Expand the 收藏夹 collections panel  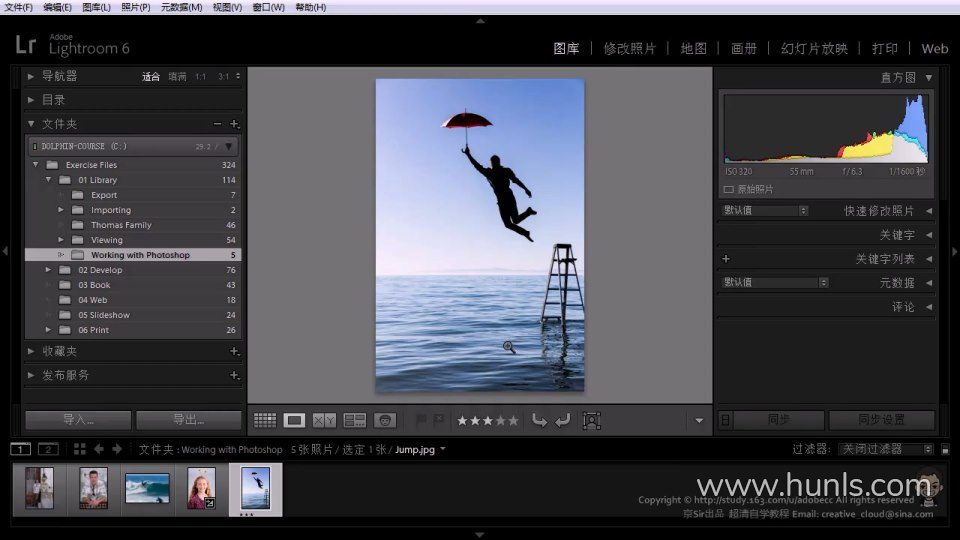point(31,352)
